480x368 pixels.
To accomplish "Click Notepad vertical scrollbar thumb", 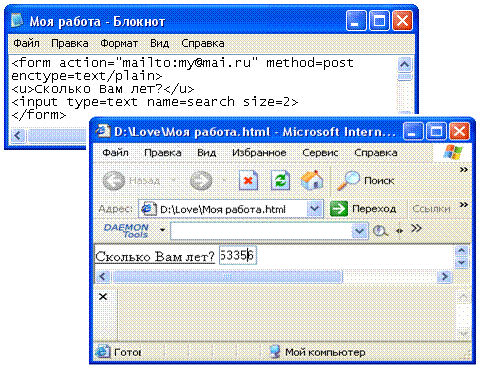I will (405, 77).
